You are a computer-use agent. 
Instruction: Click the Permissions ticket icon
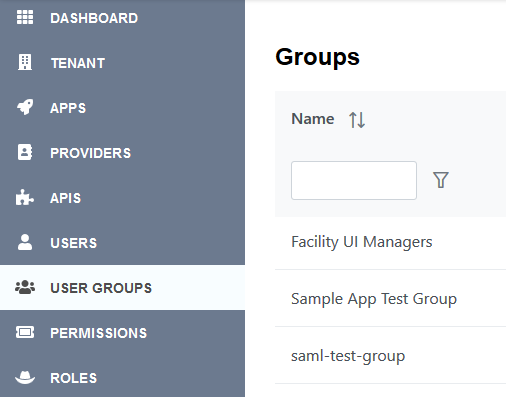(x=25, y=332)
